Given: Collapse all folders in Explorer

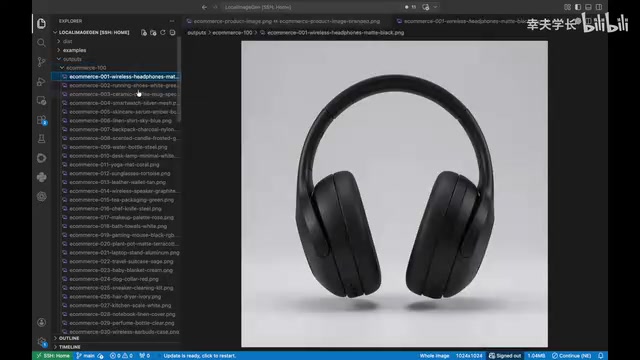Looking at the screenshot, I should [172, 32].
